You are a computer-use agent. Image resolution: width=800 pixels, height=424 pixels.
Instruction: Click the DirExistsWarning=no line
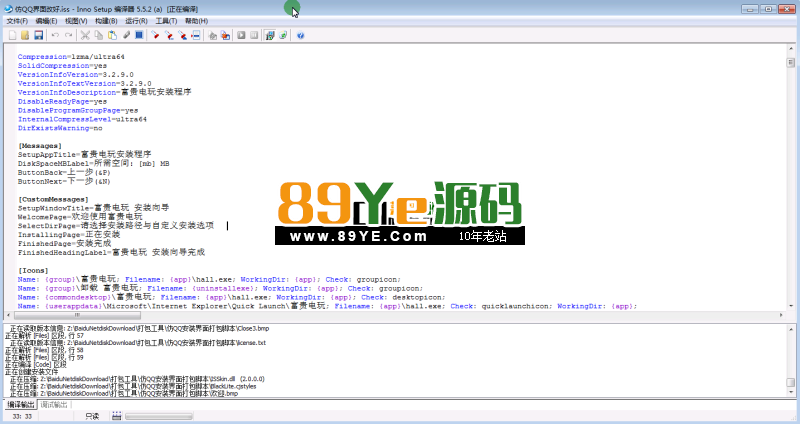pos(60,128)
